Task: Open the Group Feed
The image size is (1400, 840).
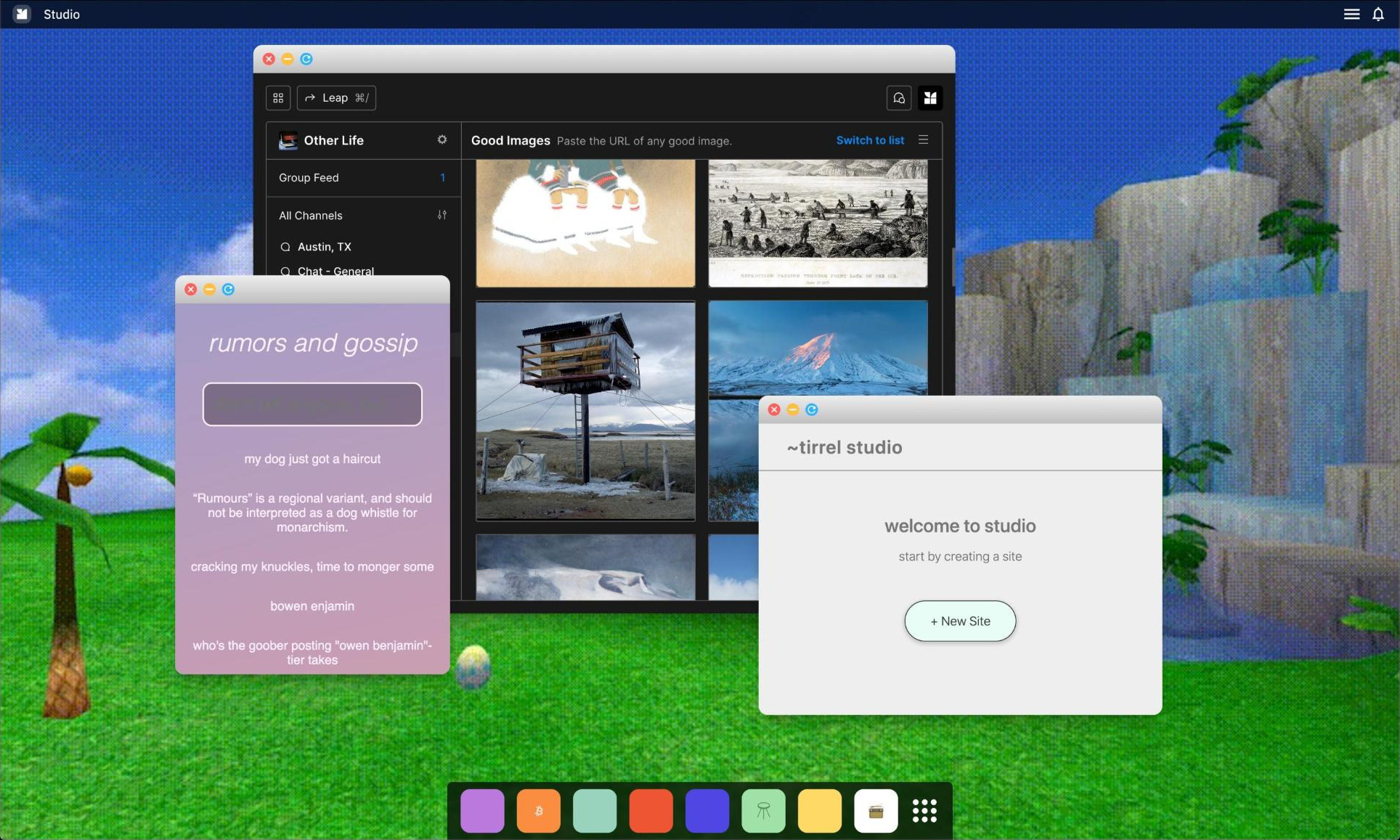Action: tap(309, 178)
